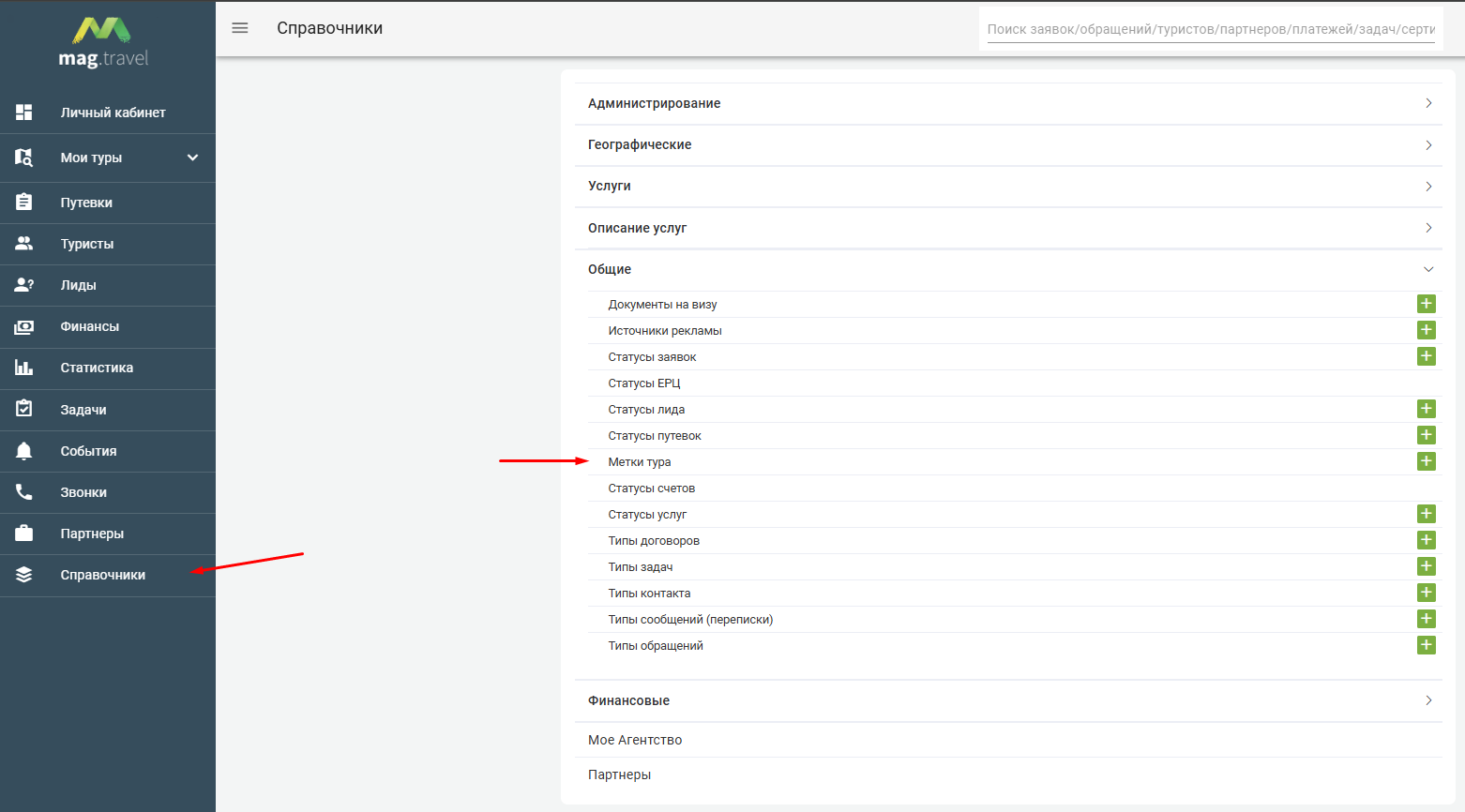
Task: Add a new Статусы услуг entry
Action: coord(1427,514)
